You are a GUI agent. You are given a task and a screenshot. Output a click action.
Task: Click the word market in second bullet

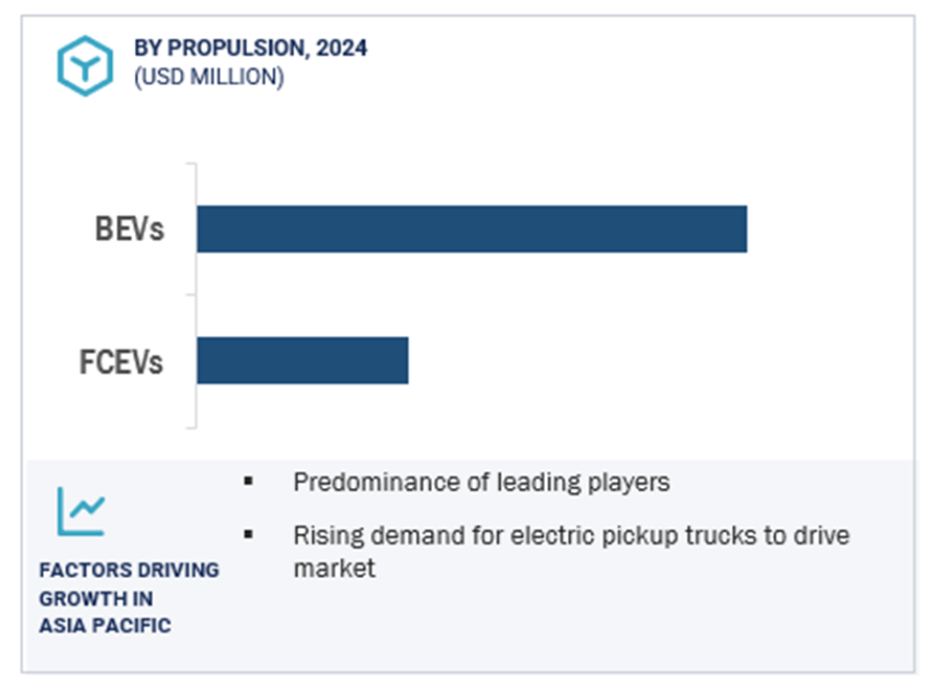pyautogui.click(x=334, y=568)
